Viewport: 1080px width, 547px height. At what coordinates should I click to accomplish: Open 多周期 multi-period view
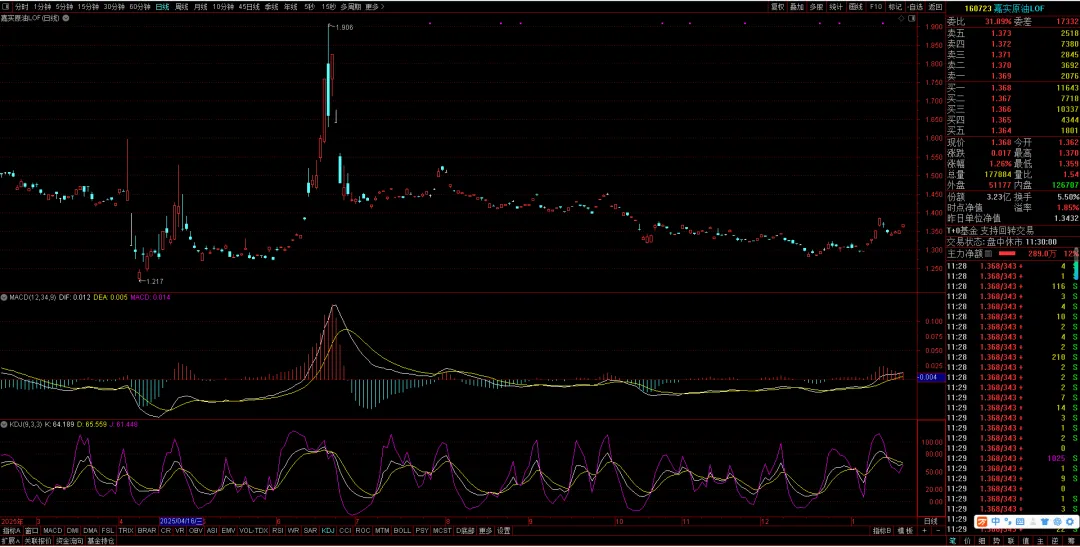click(351, 6)
